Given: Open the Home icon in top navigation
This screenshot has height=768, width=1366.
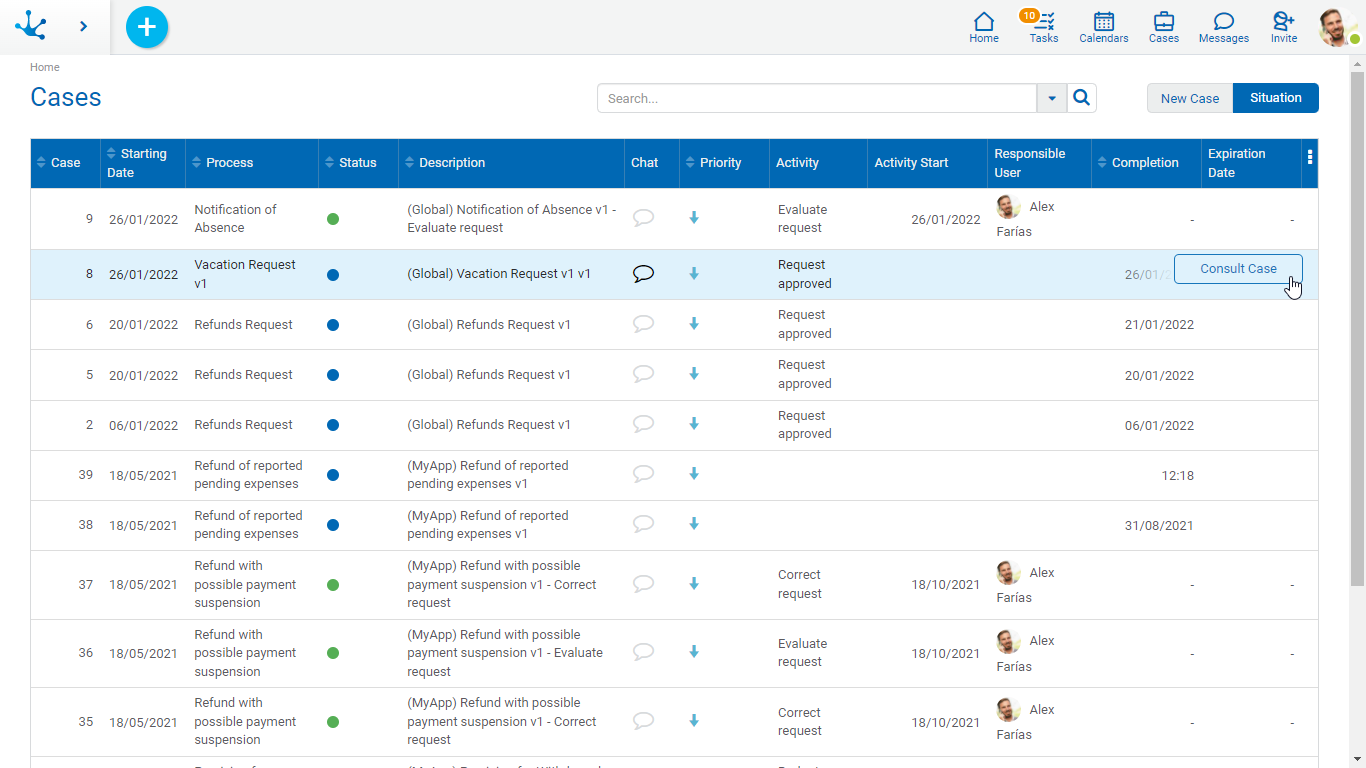Looking at the screenshot, I should click(984, 27).
